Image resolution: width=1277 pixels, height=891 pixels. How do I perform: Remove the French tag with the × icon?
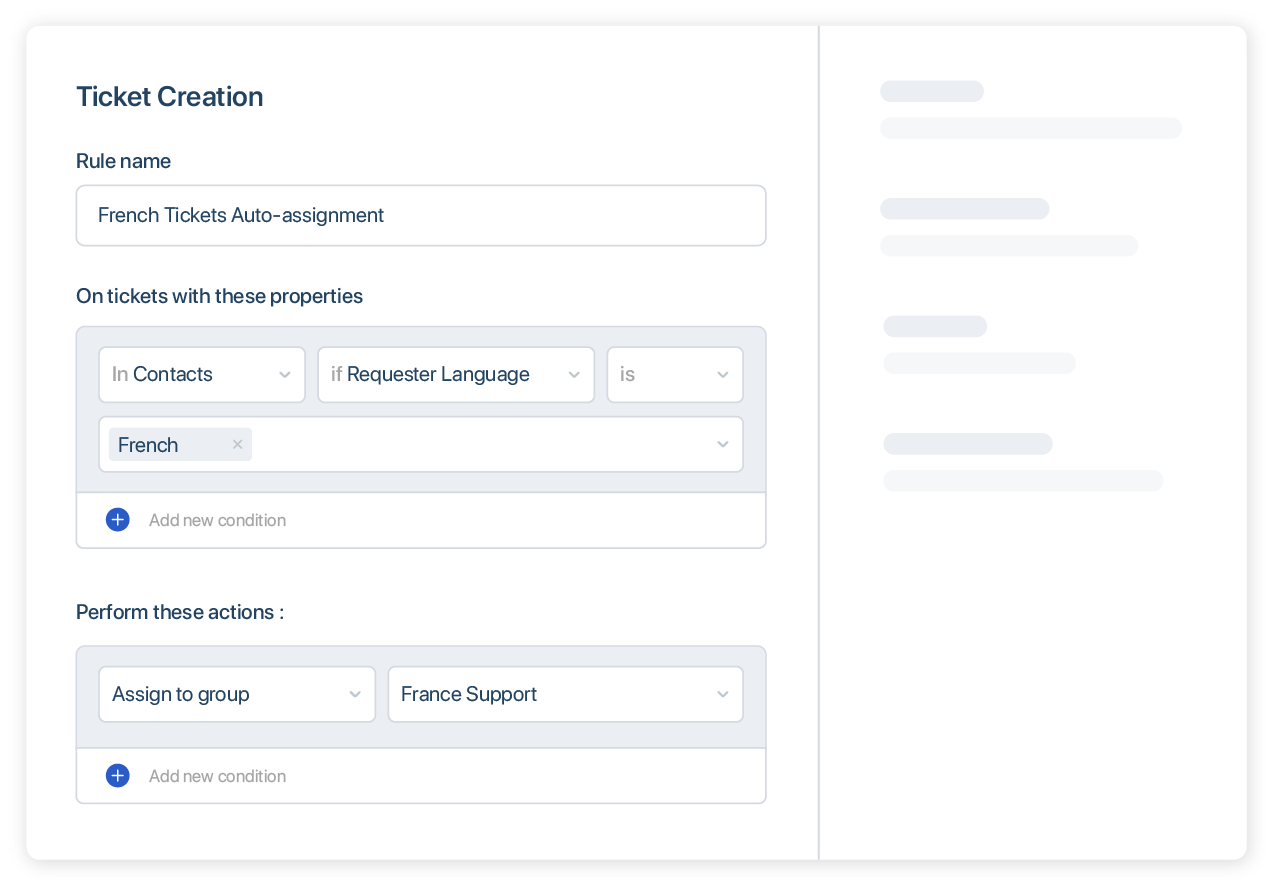[237, 444]
